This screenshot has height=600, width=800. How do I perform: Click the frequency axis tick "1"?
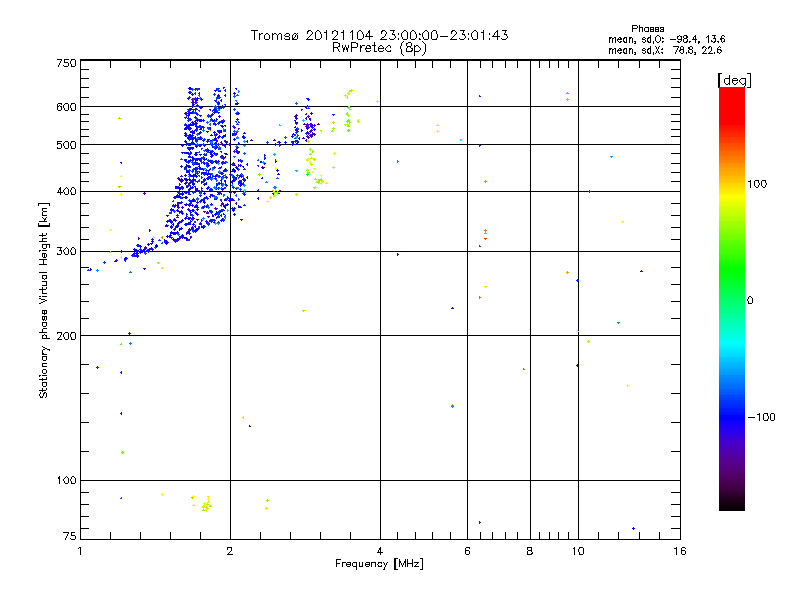81,551
